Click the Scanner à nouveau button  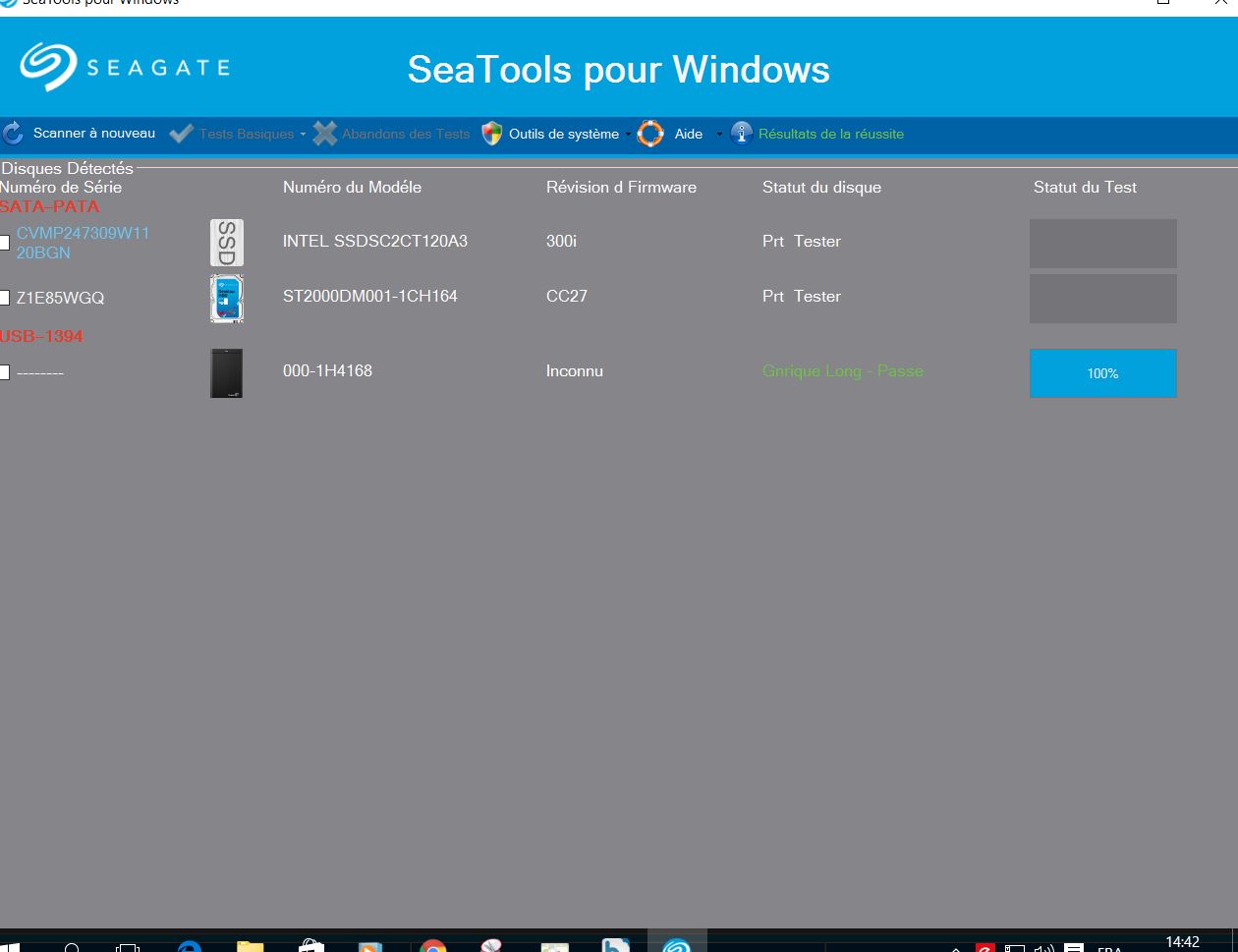(x=93, y=133)
